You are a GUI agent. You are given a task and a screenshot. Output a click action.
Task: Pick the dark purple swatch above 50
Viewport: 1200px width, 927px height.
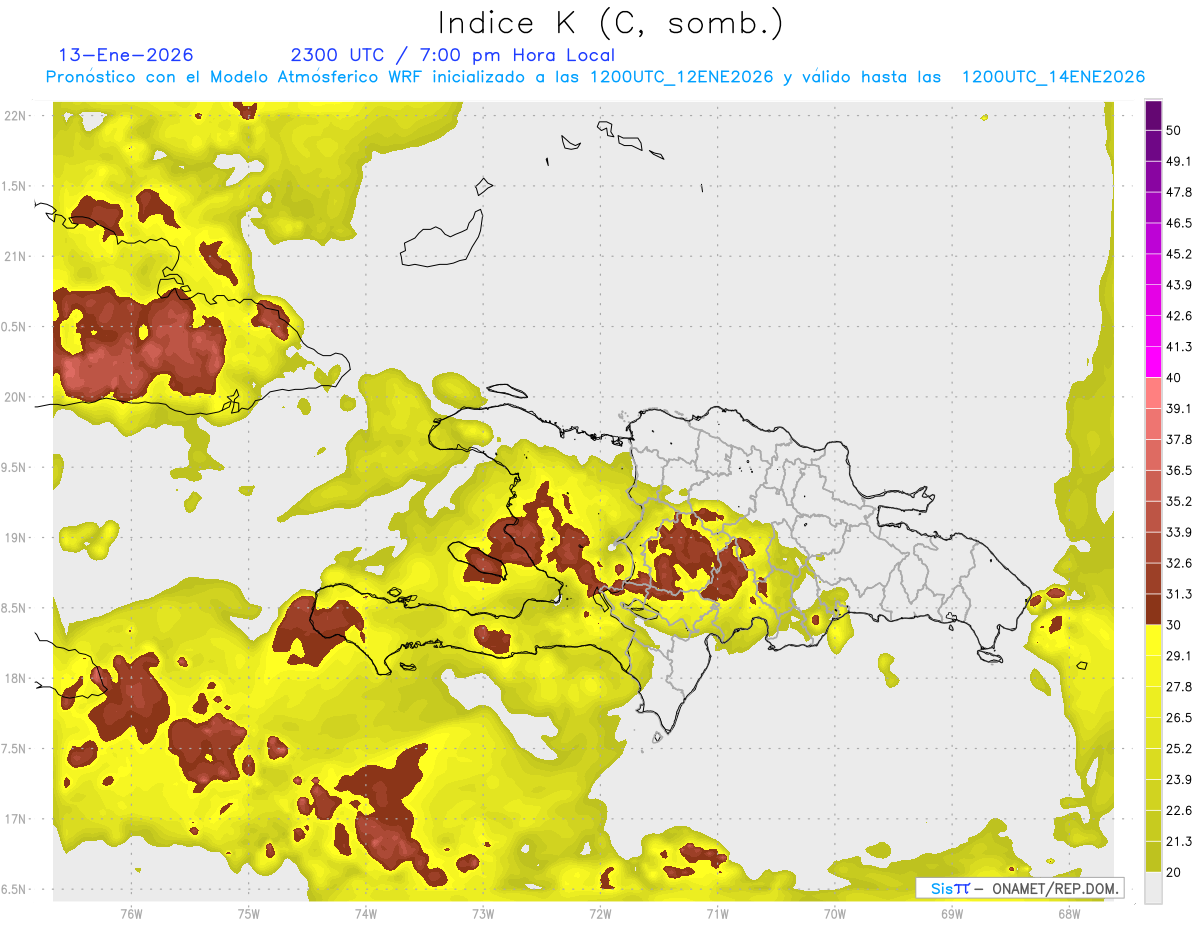pyautogui.click(x=1153, y=116)
